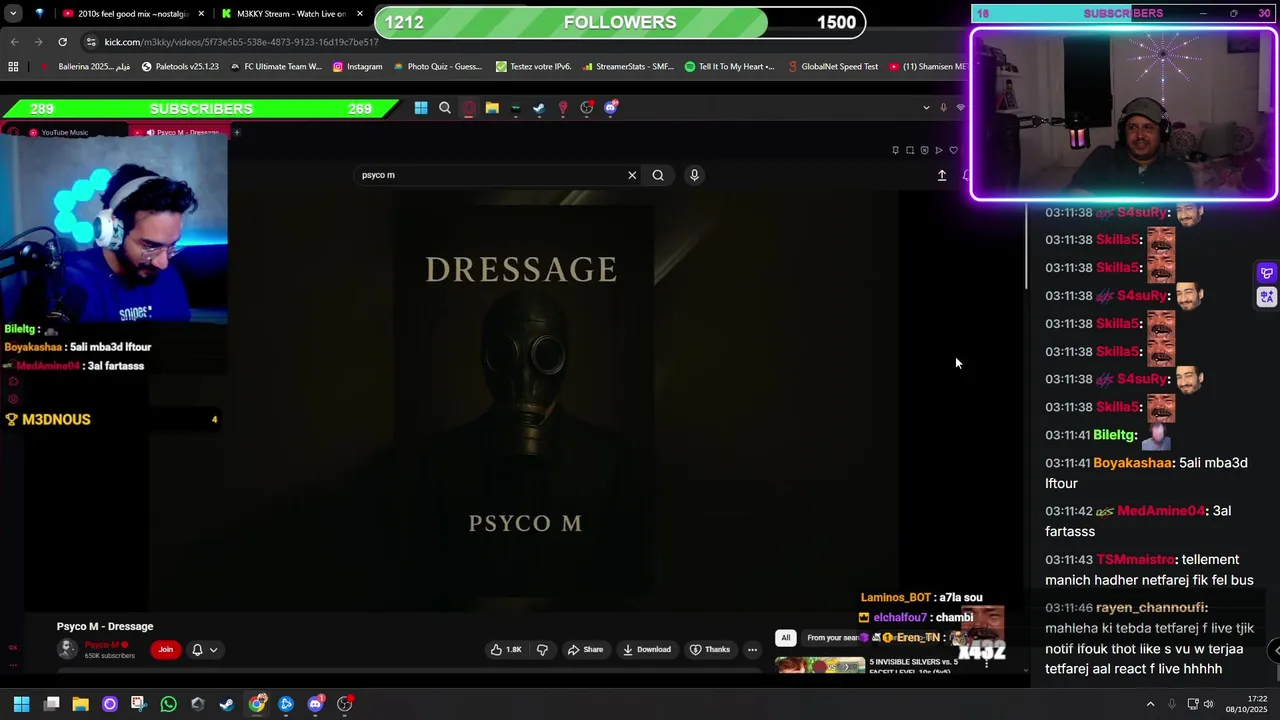The image size is (1280, 720).
Task: Open site information icon in address bar
Action: pyautogui.click(x=91, y=42)
